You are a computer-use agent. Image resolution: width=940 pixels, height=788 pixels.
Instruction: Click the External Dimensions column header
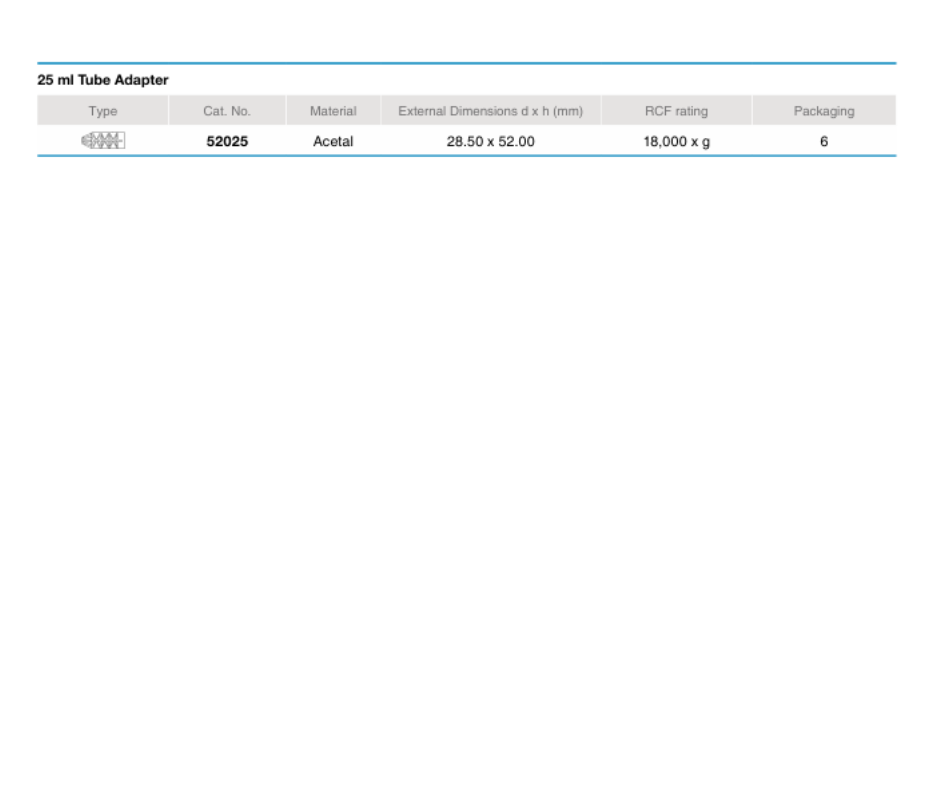(x=490, y=111)
